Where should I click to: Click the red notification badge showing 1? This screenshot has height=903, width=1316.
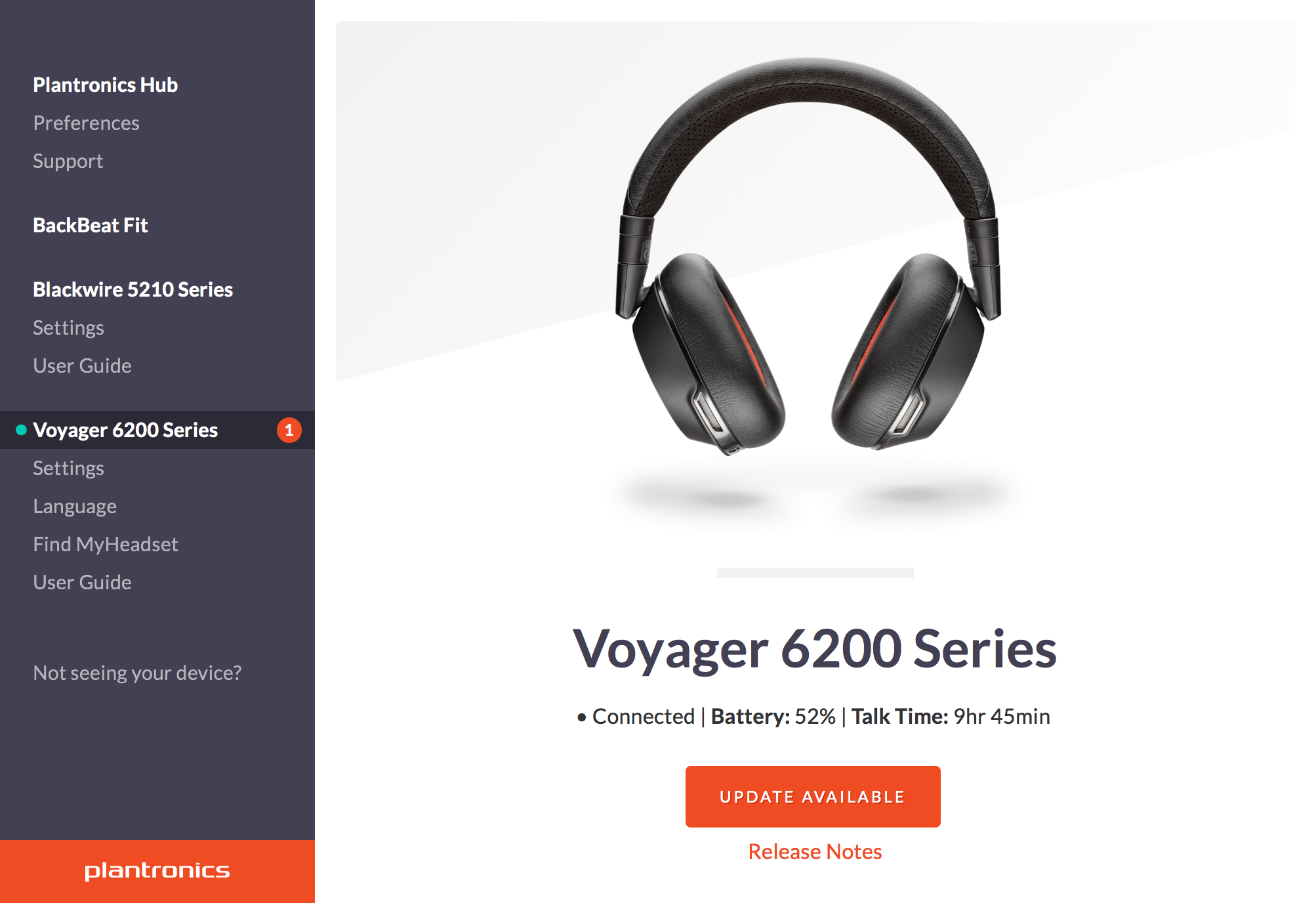tap(289, 430)
